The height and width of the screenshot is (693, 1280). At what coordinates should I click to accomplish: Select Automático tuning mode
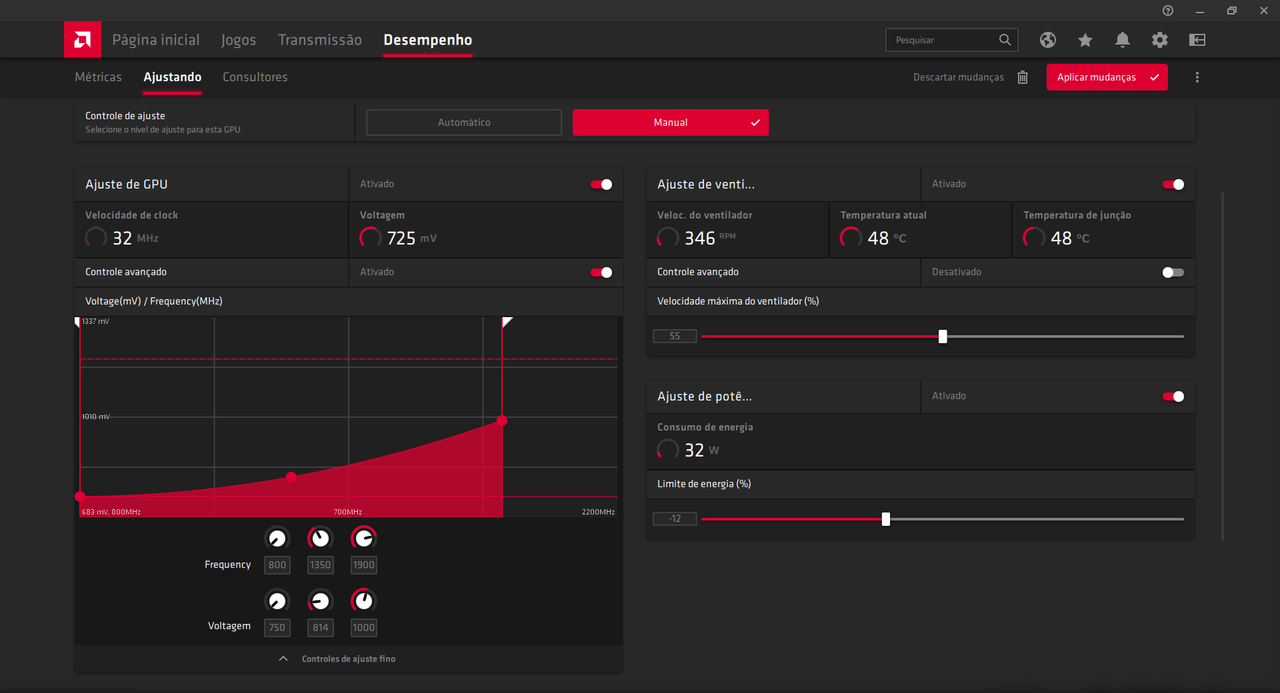click(464, 122)
